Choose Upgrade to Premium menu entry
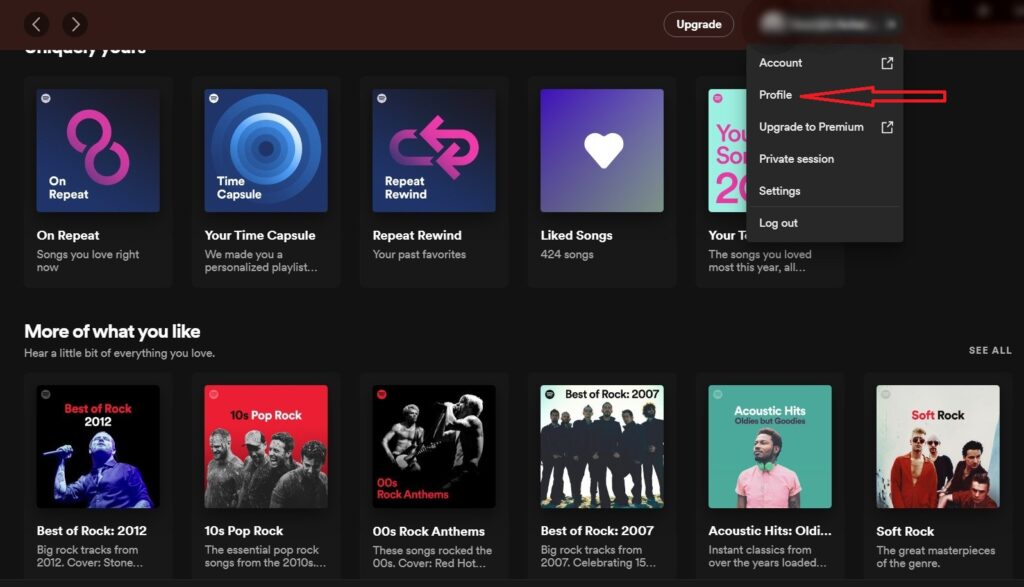The width and height of the screenshot is (1024, 587). [x=825, y=127]
